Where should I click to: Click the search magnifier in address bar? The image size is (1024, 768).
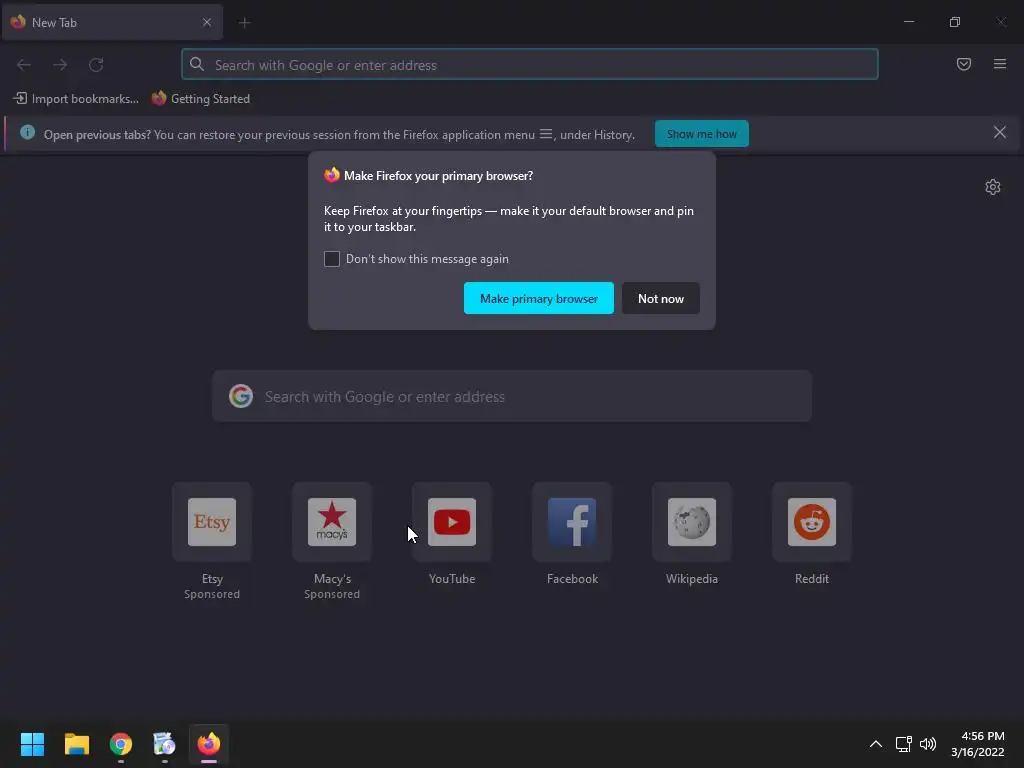click(x=197, y=64)
